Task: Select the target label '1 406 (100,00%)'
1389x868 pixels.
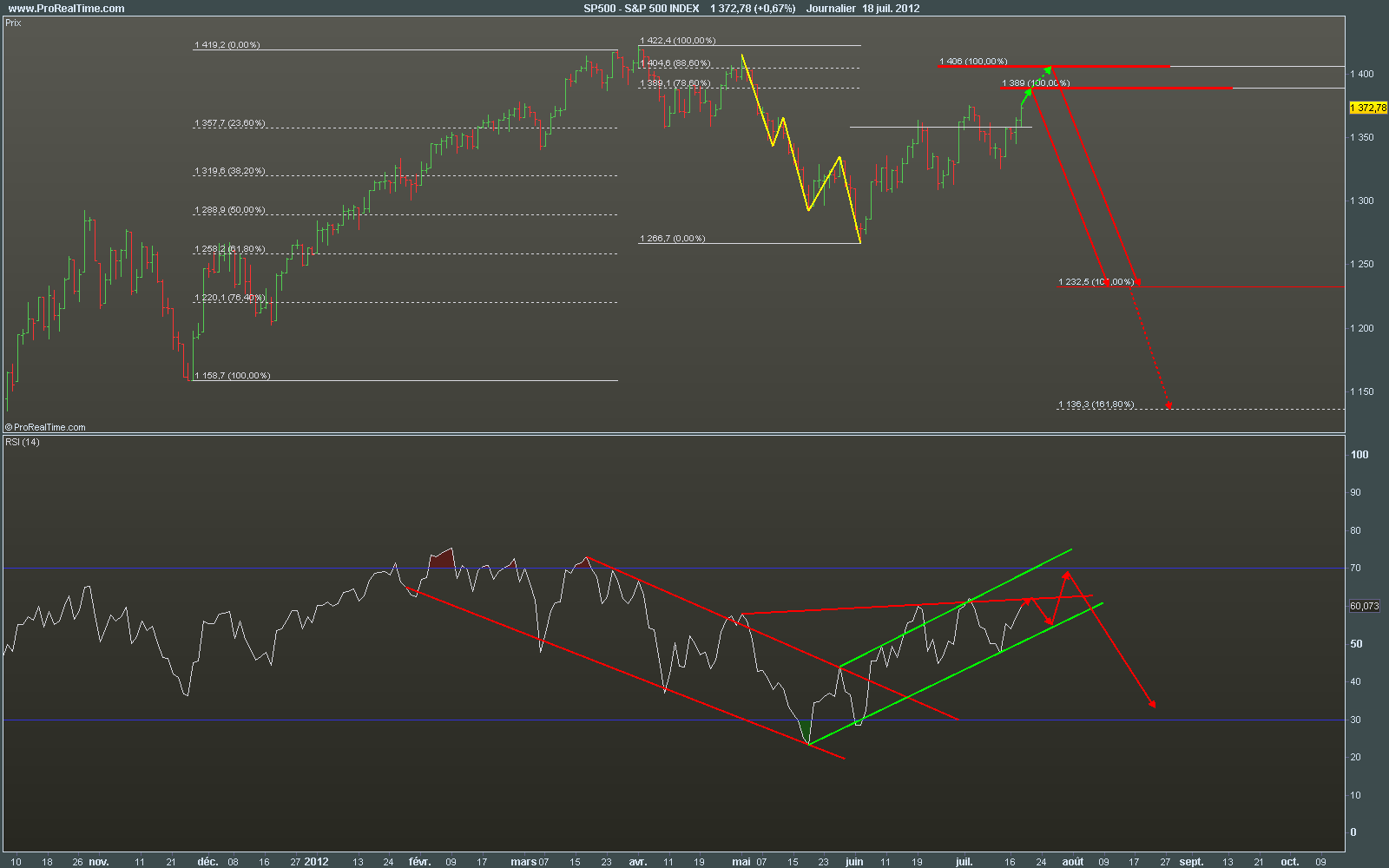Action: point(973,62)
